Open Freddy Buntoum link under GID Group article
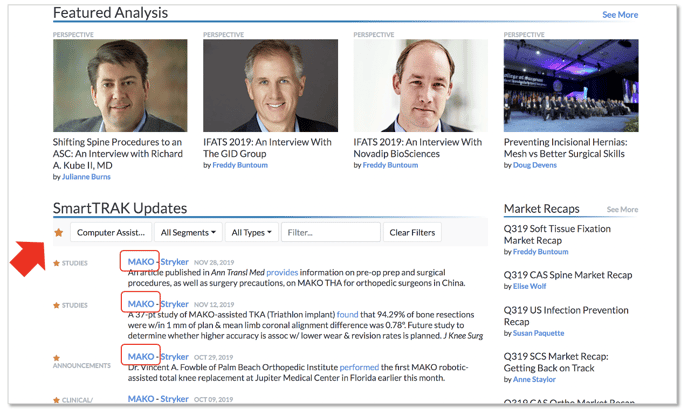Screen dimensions: 688x416 pos(240,165)
